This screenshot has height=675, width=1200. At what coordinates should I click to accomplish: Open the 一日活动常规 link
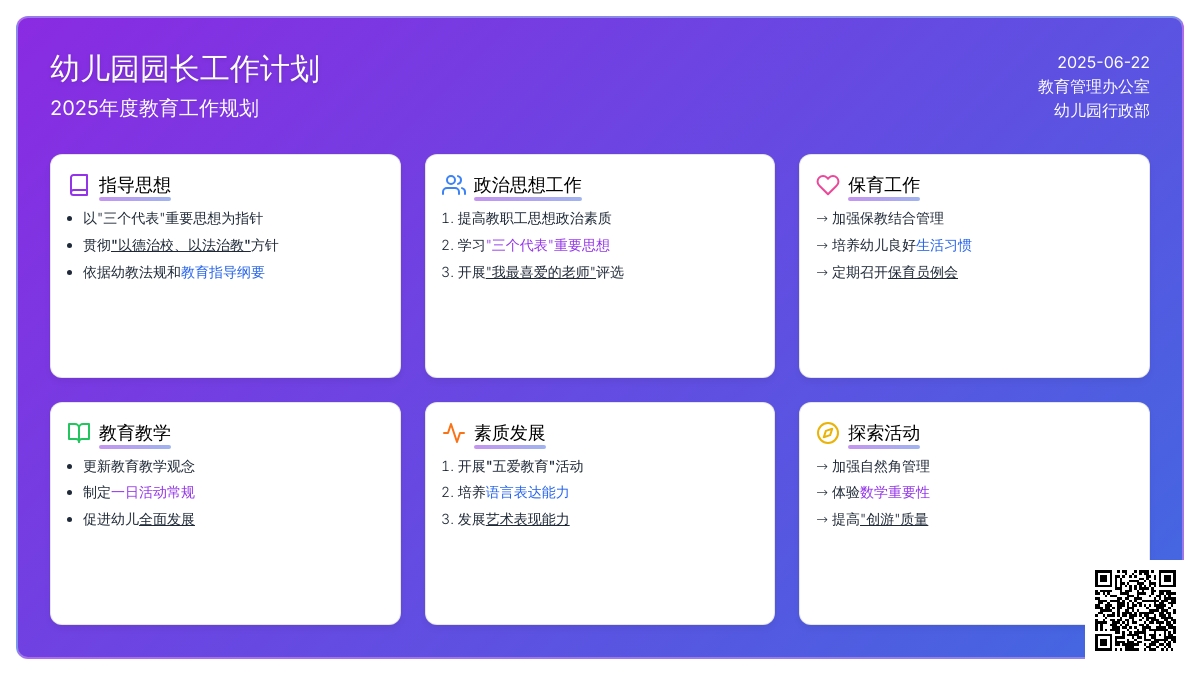(153, 492)
